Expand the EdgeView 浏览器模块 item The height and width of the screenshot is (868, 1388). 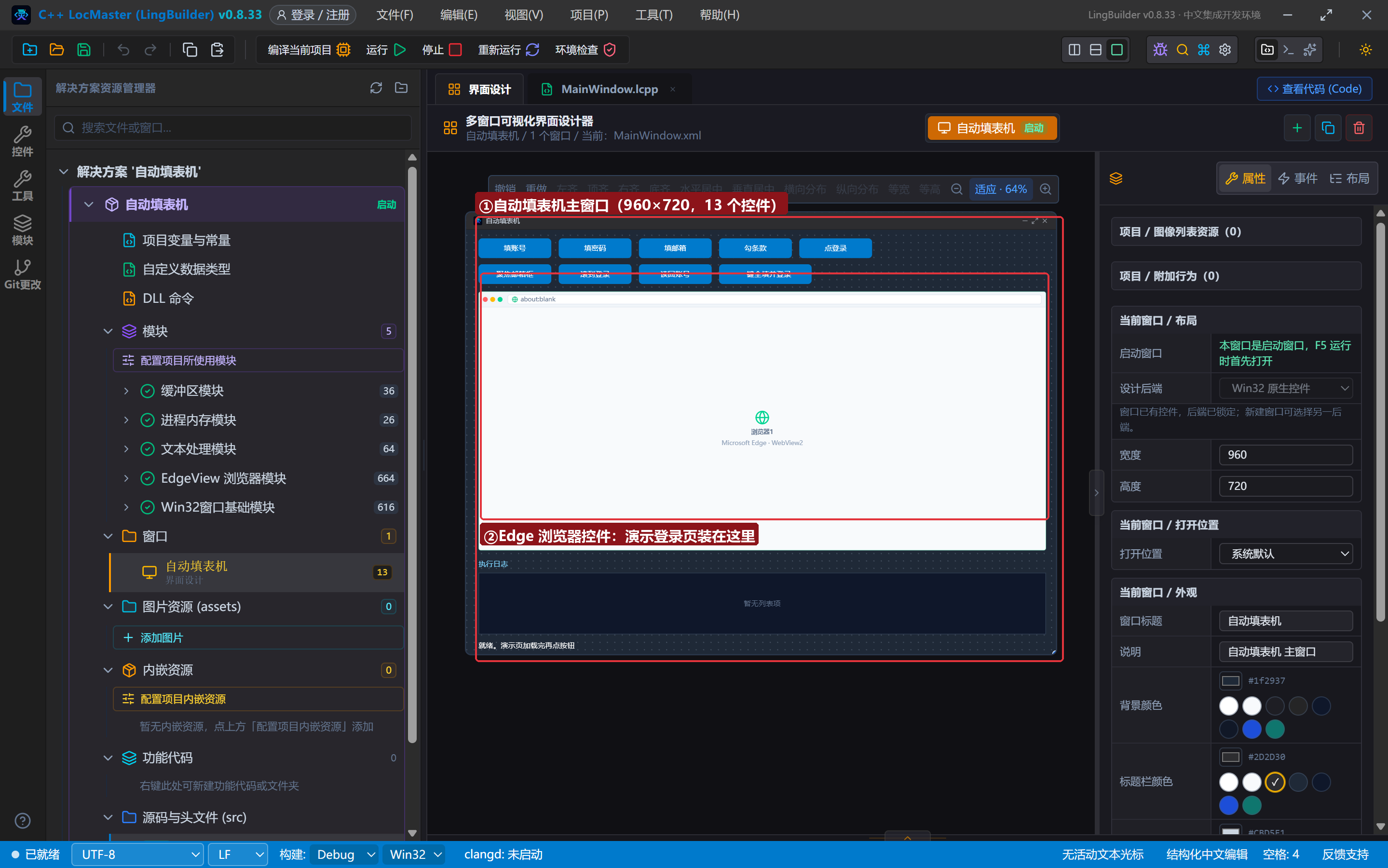pos(126,478)
